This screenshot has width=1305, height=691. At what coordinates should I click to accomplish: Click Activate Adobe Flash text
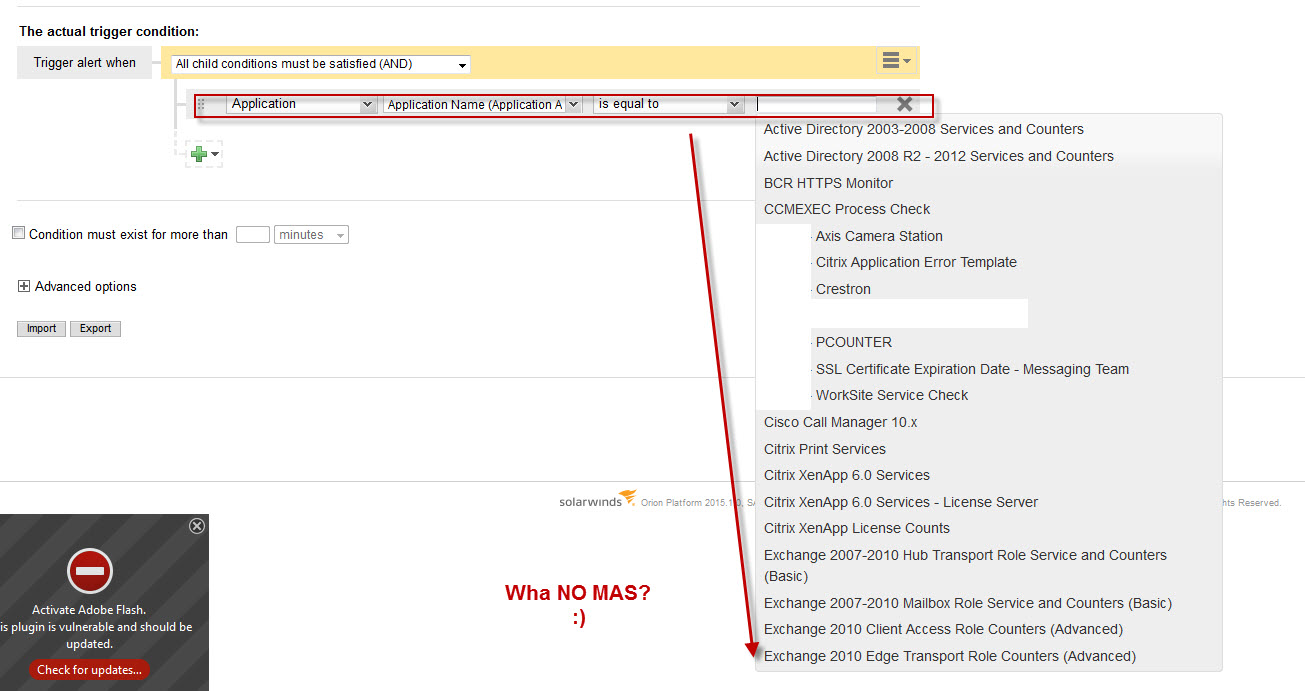89,609
